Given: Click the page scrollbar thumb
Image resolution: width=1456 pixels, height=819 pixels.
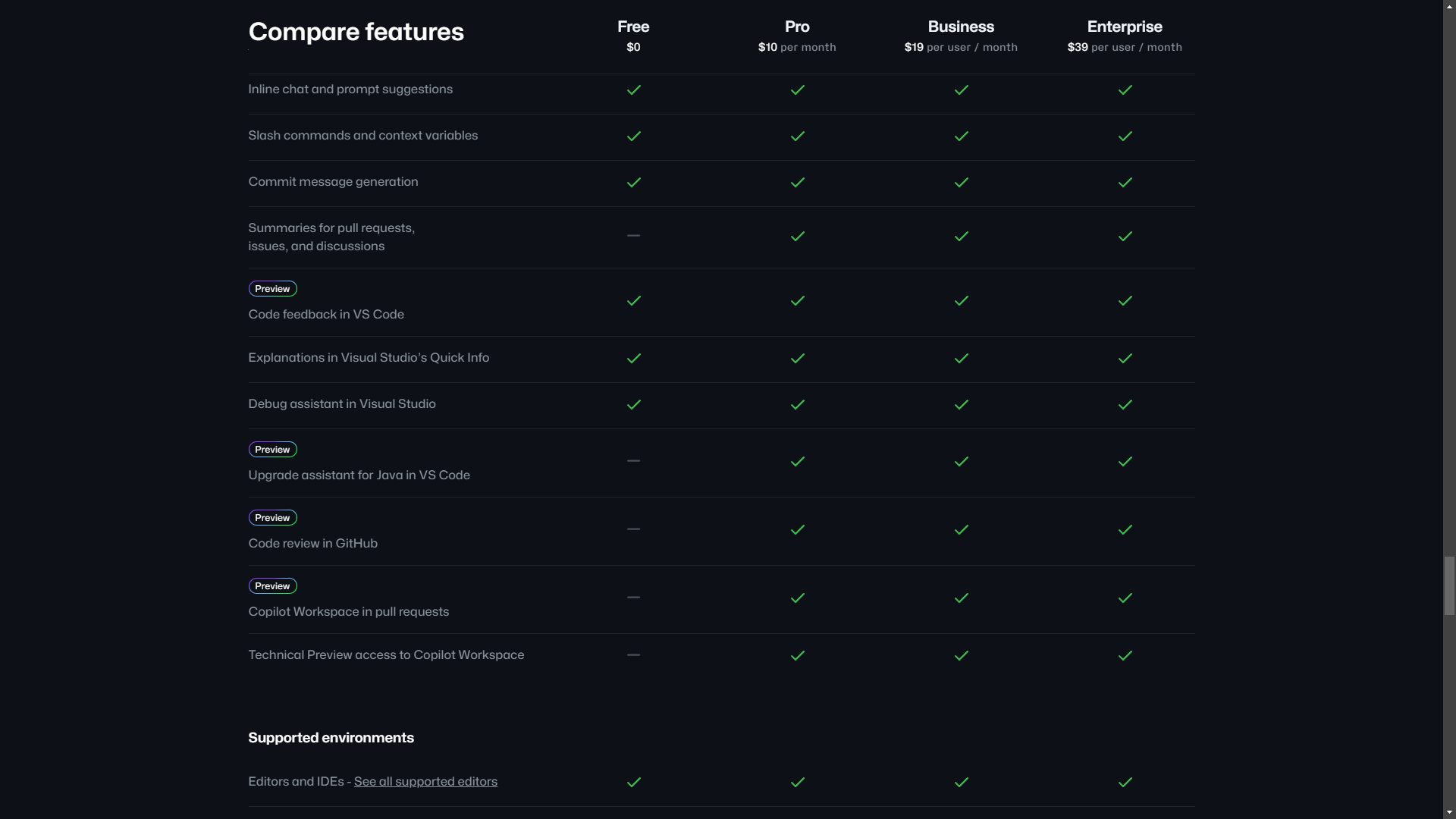Looking at the screenshot, I should pos(1449,585).
